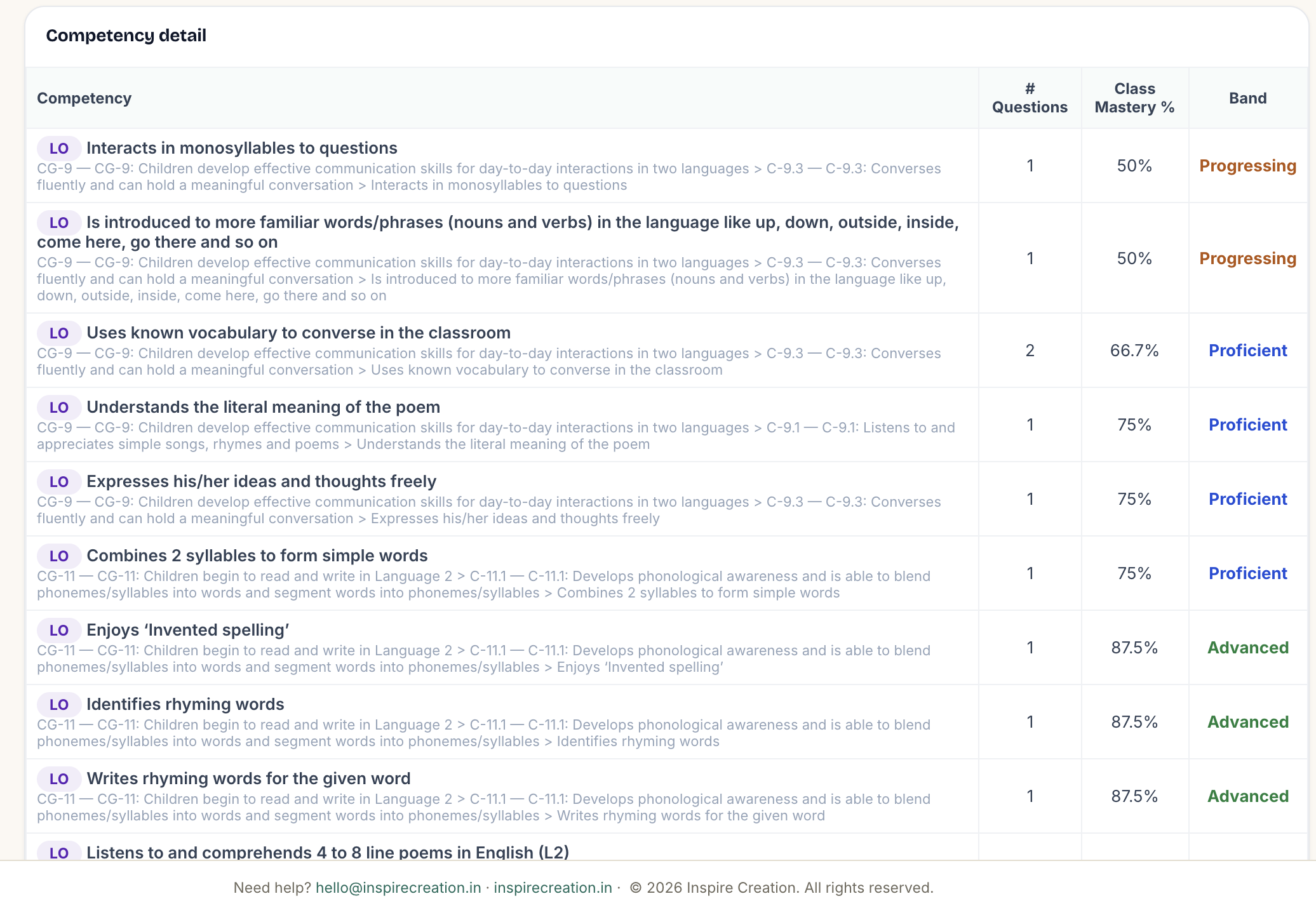
Task: Click the Class Mastery % column header
Action: click(x=1134, y=98)
